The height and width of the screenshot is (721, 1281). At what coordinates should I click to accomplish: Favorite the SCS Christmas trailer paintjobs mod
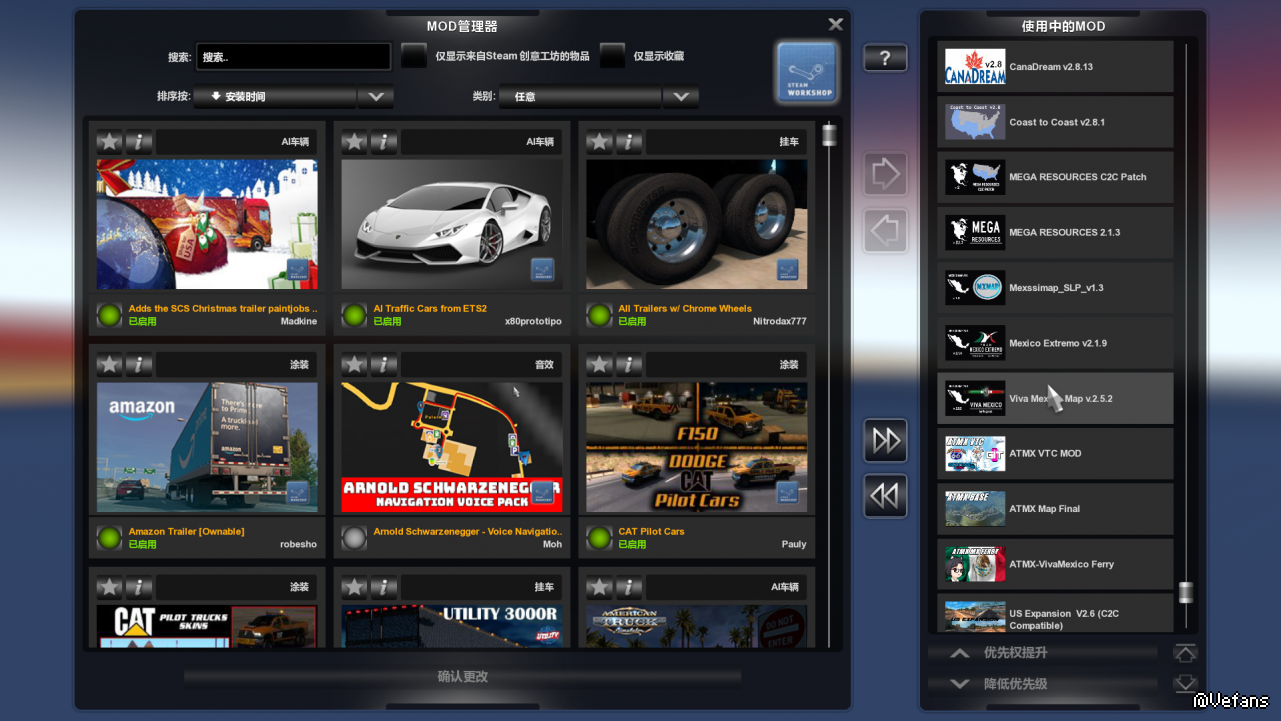tap(109, 142)
